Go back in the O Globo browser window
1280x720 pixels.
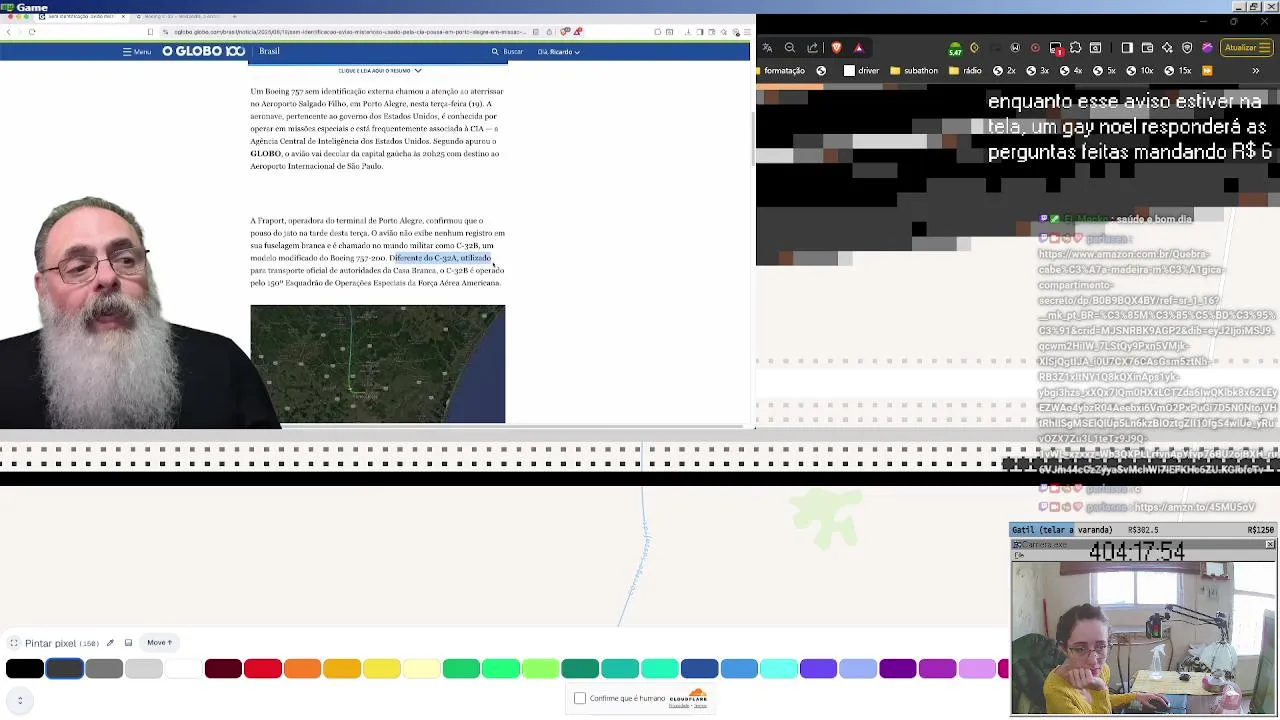point(8,32)
